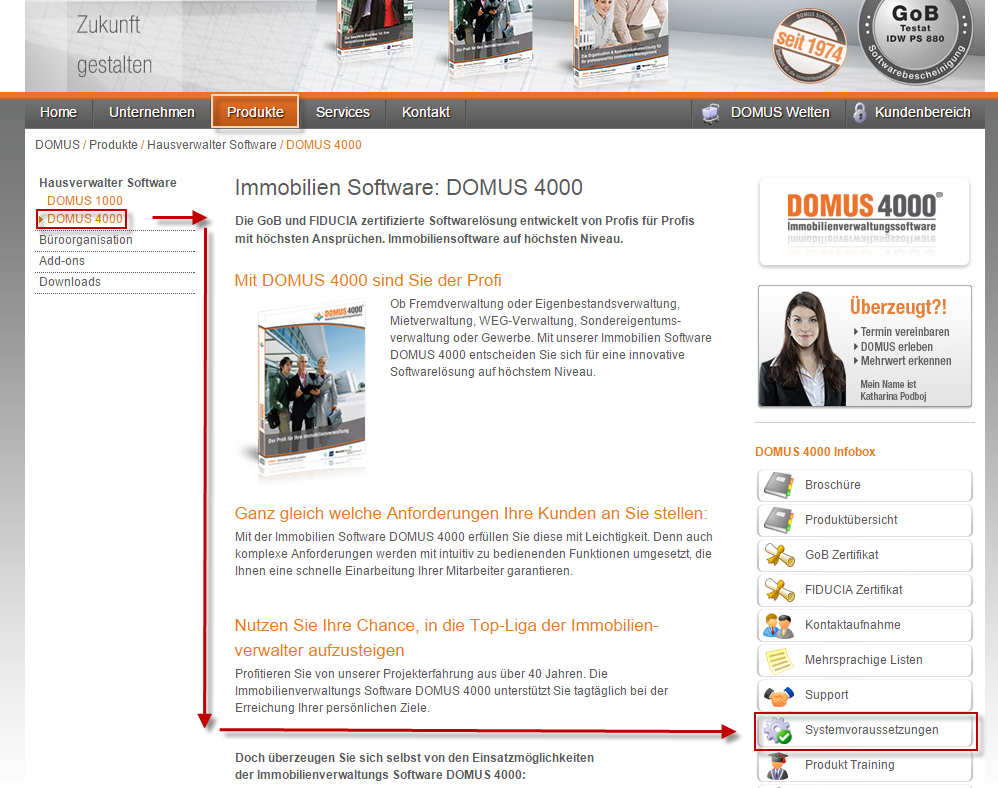Open the Broschüre book icon
This screenshot has width=998, height=788.
pos(779,485)
